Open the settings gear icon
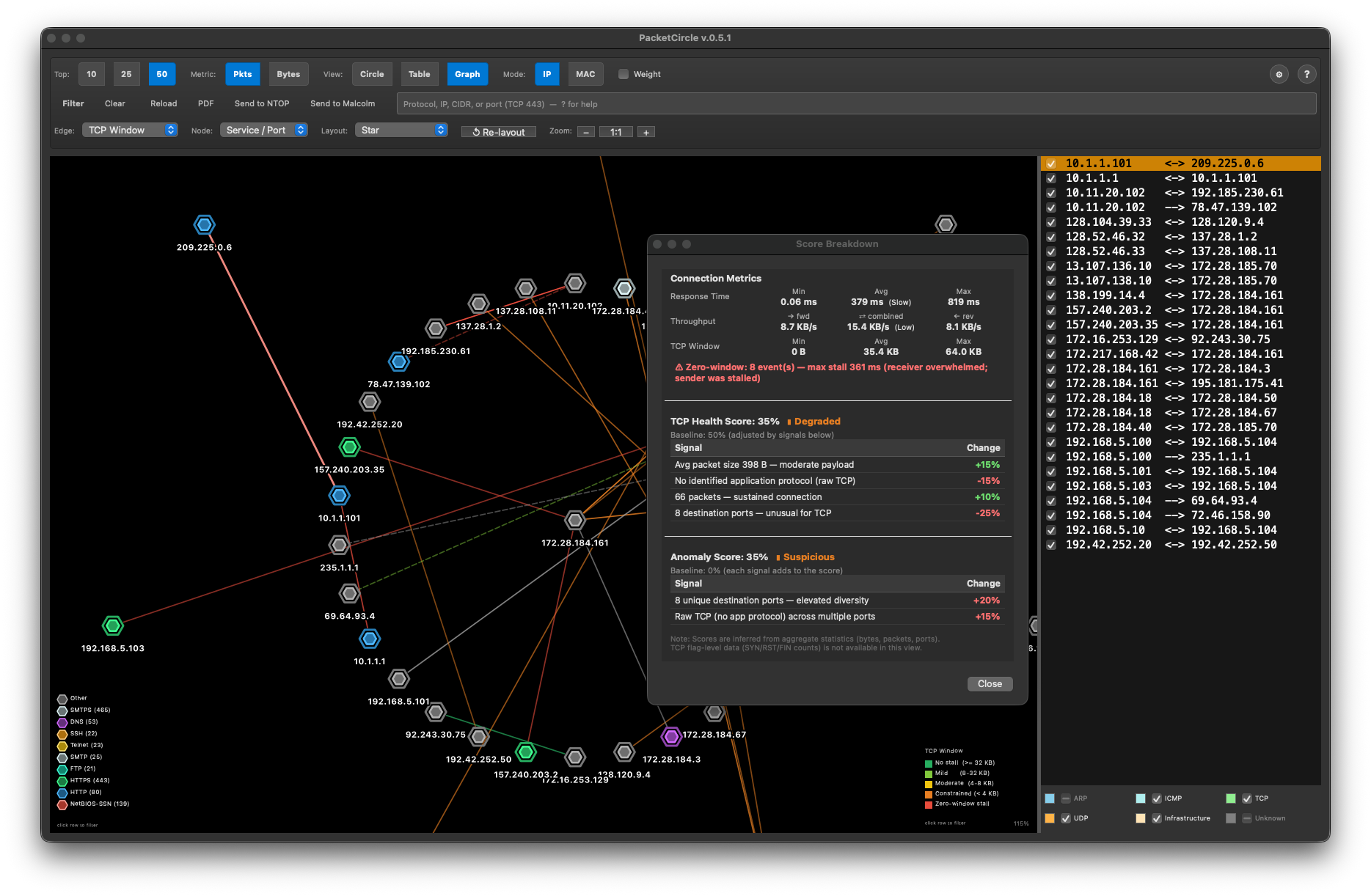The height and width of the screenshot is (896, 1371). (1279, 74)
